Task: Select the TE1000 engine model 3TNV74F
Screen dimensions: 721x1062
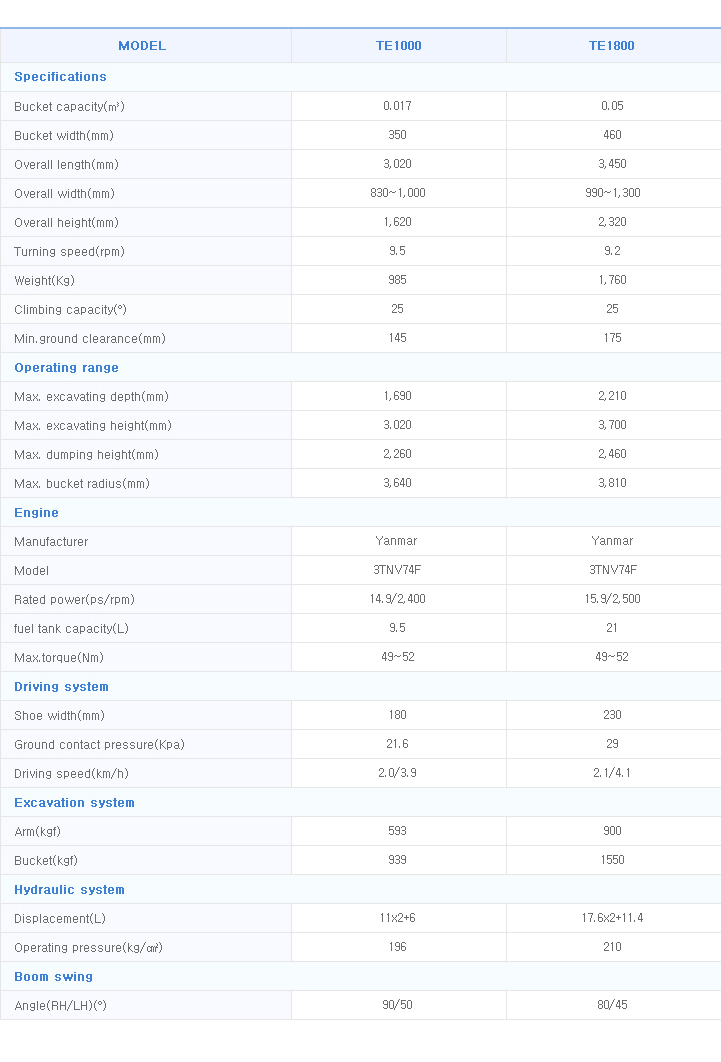Action: point(398,570)
